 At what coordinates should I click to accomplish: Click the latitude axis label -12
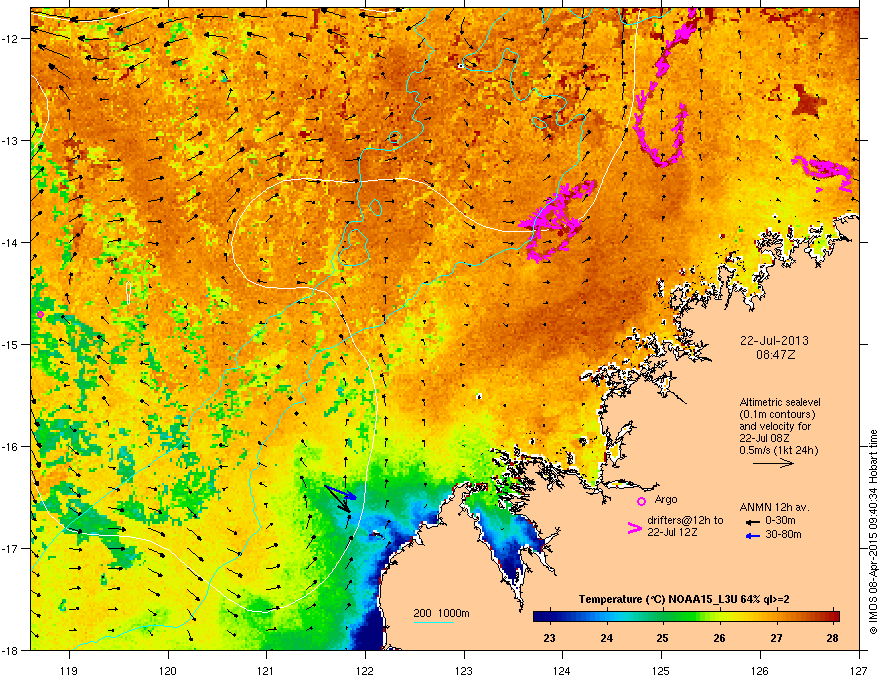(x=10, y=38)
